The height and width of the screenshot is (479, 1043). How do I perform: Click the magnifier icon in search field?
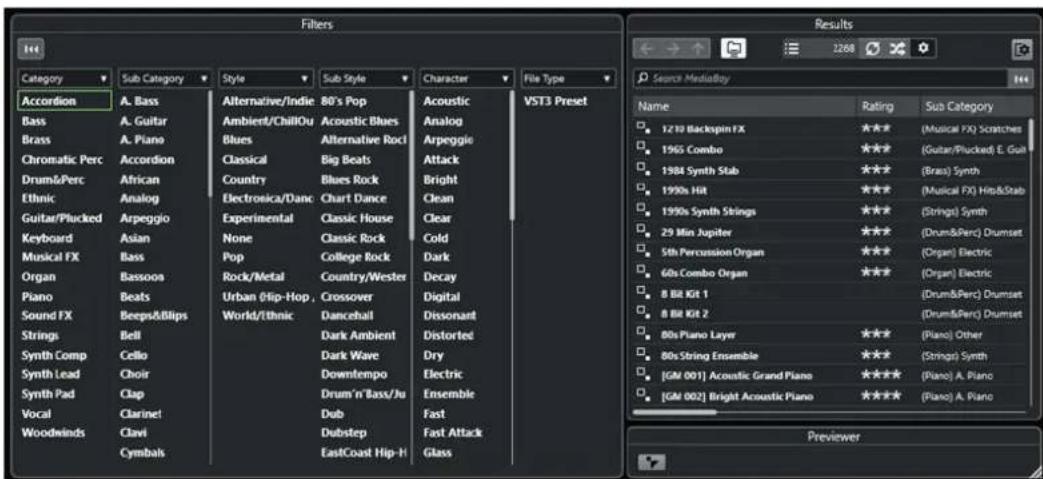click(641, 79)
